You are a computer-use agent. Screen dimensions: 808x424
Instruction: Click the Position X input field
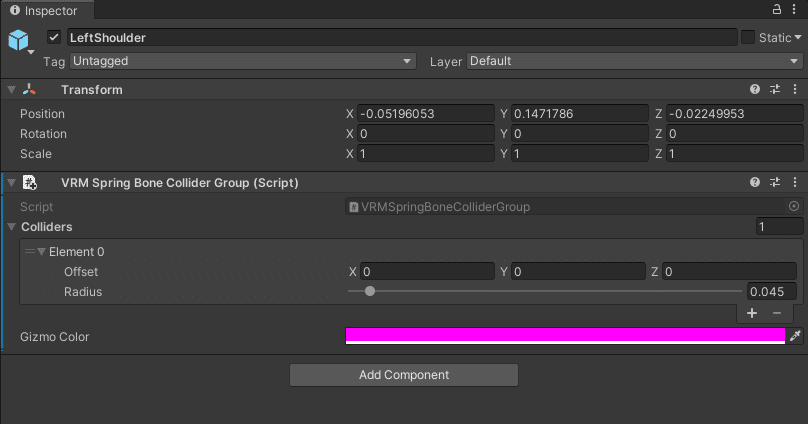pos(426,113)
